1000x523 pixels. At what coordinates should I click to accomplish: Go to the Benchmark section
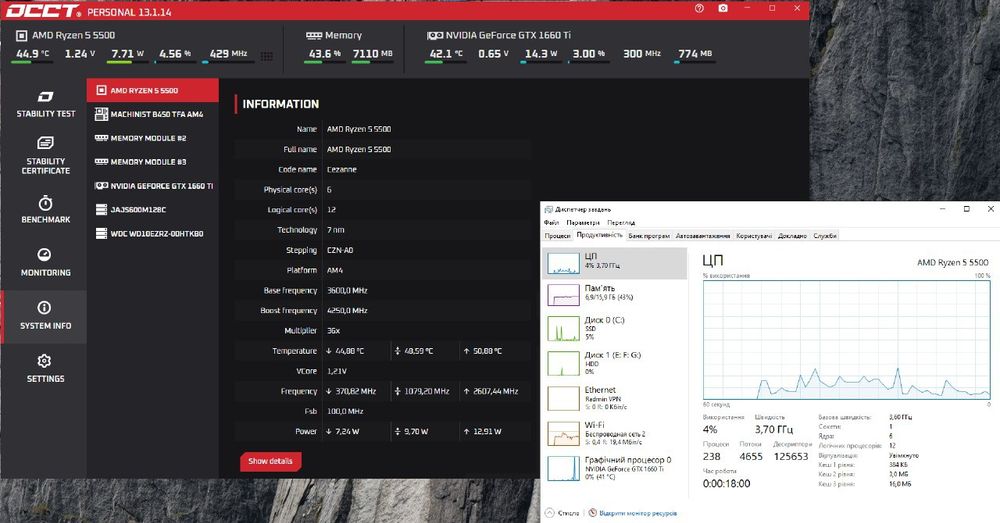pos(45,210)
